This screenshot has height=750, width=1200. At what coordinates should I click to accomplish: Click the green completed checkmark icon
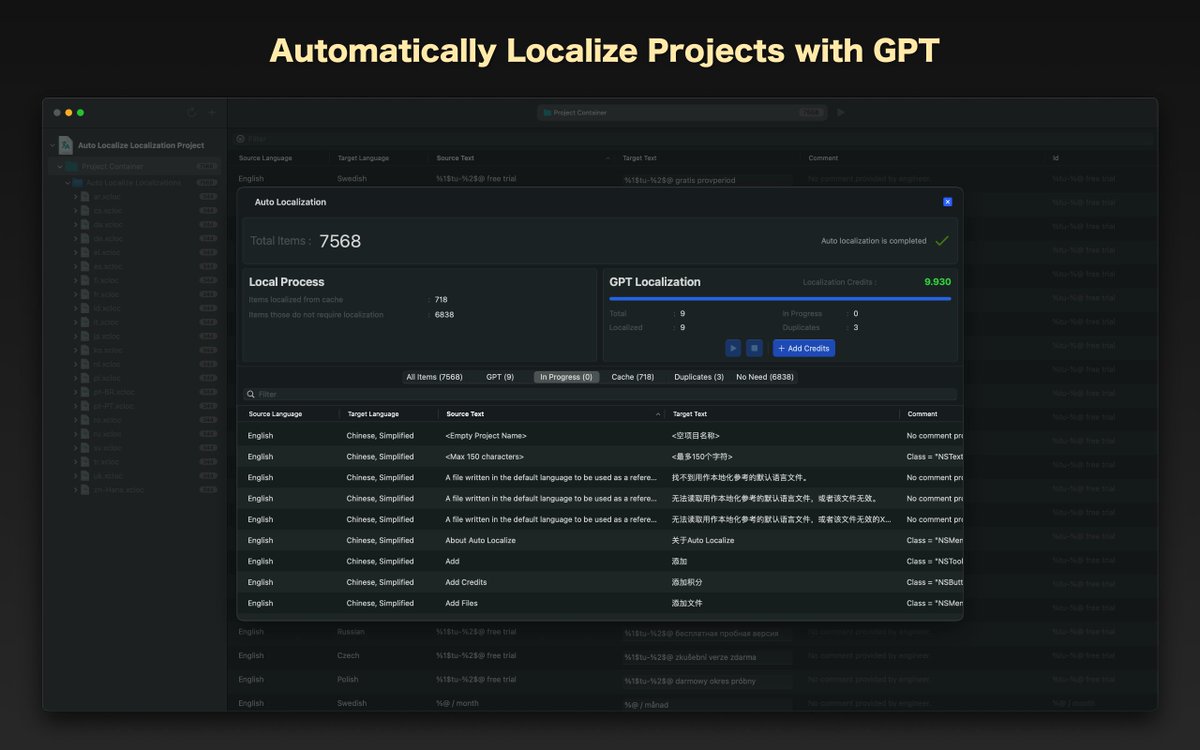click(x=941, y=241)
